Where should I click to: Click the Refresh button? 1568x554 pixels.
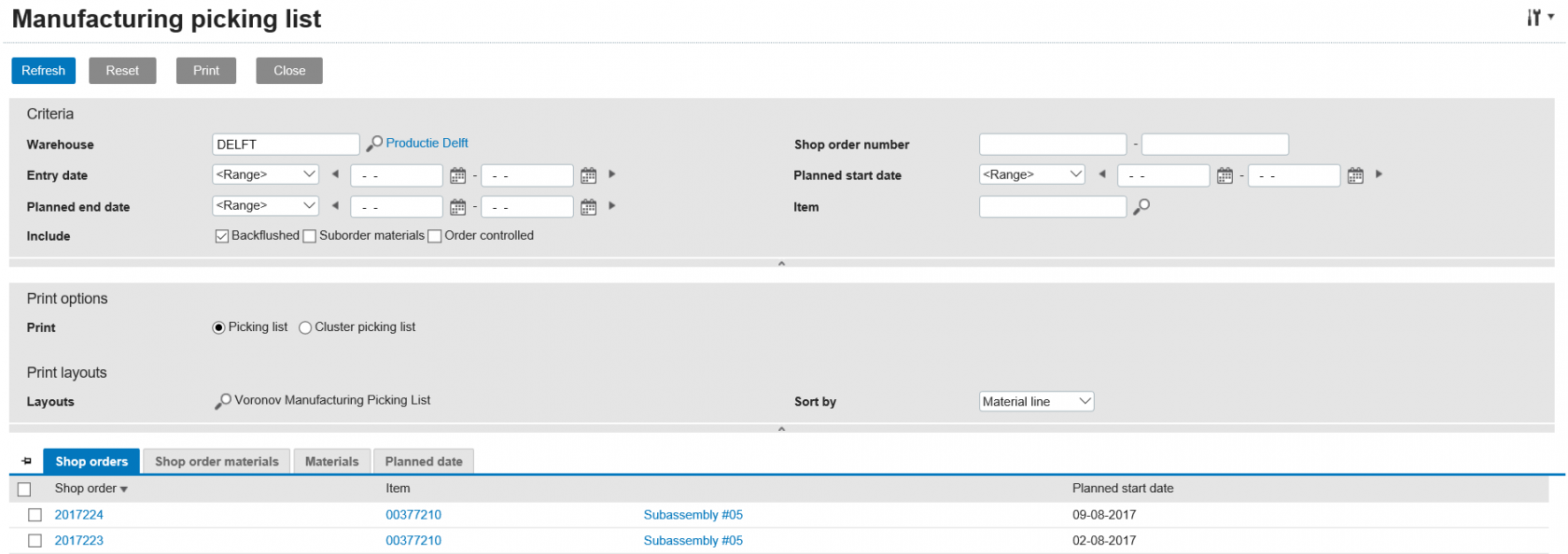[43, 71]
